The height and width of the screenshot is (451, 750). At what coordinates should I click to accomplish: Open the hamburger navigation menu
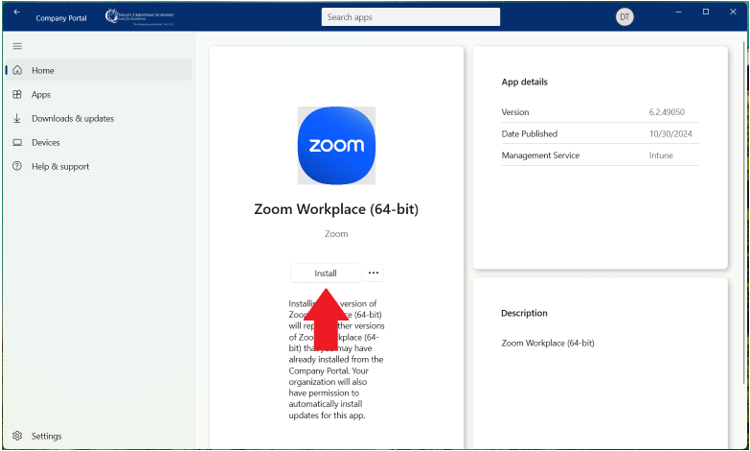coord(17,46)
